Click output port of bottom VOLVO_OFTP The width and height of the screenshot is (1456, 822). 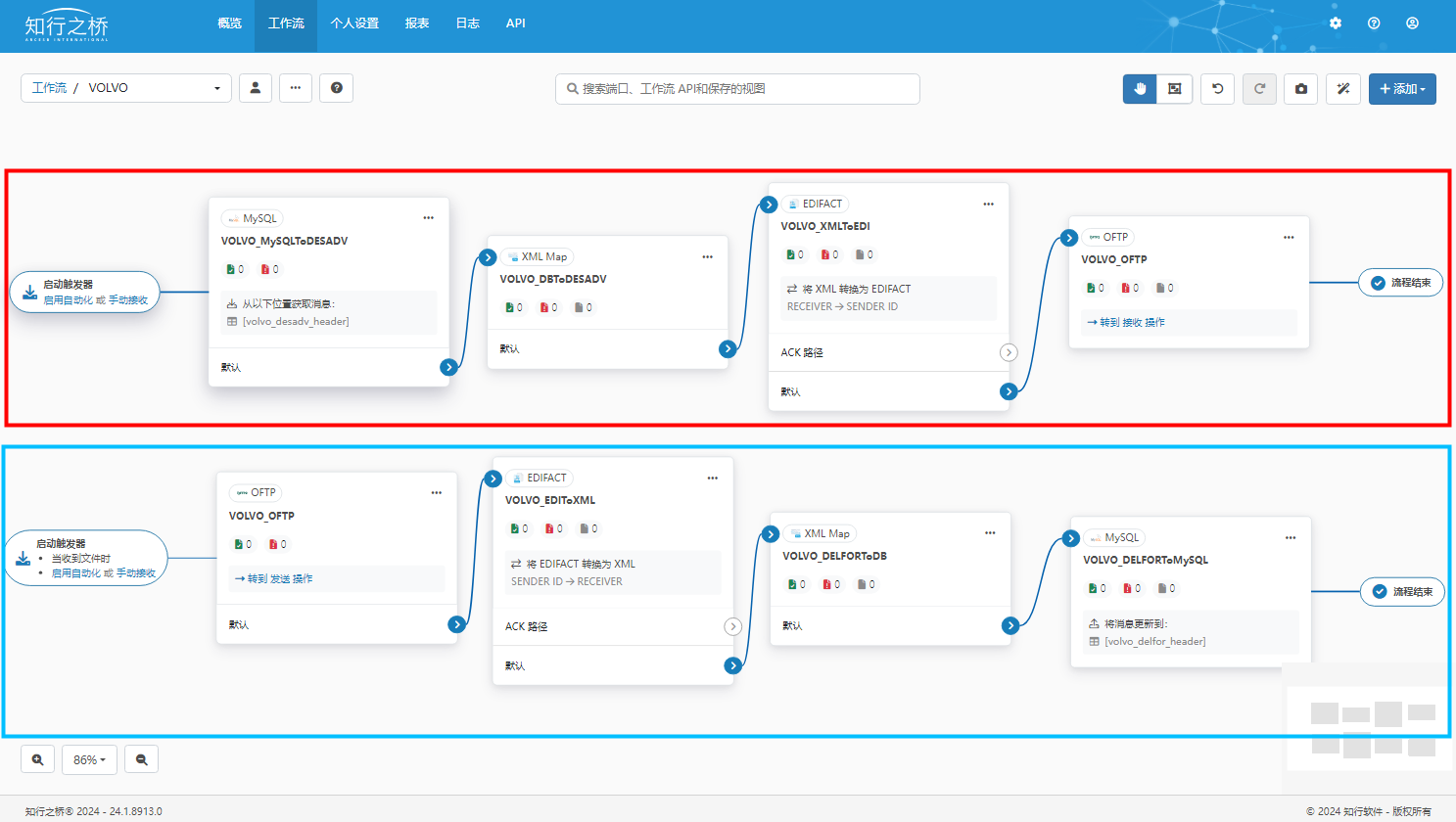(456, 624)
